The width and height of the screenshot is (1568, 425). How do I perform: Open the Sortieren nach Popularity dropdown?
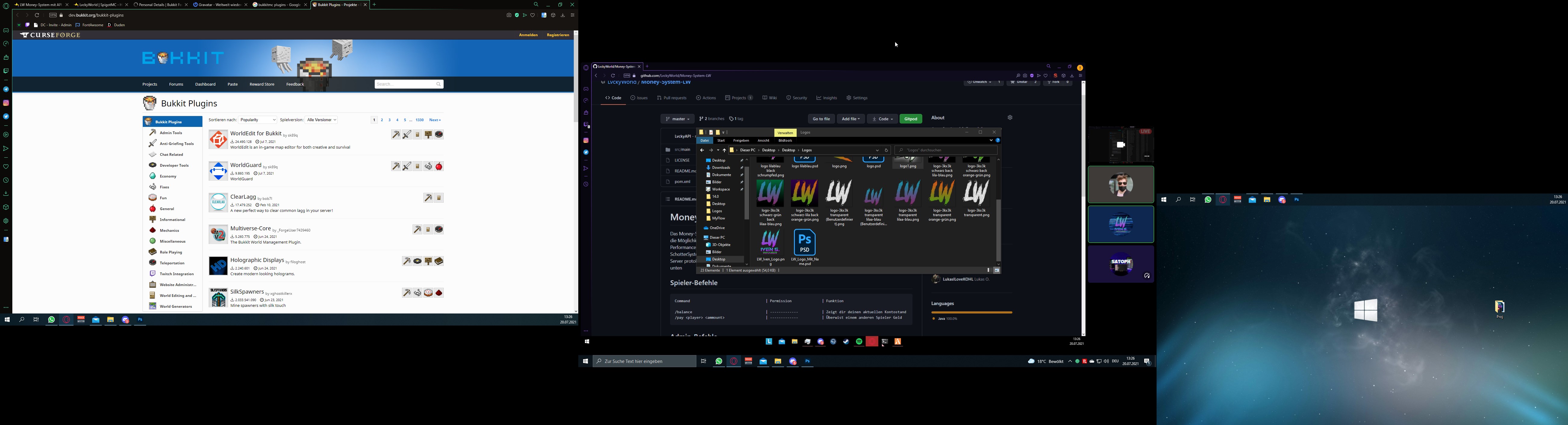tap(258, 120)
